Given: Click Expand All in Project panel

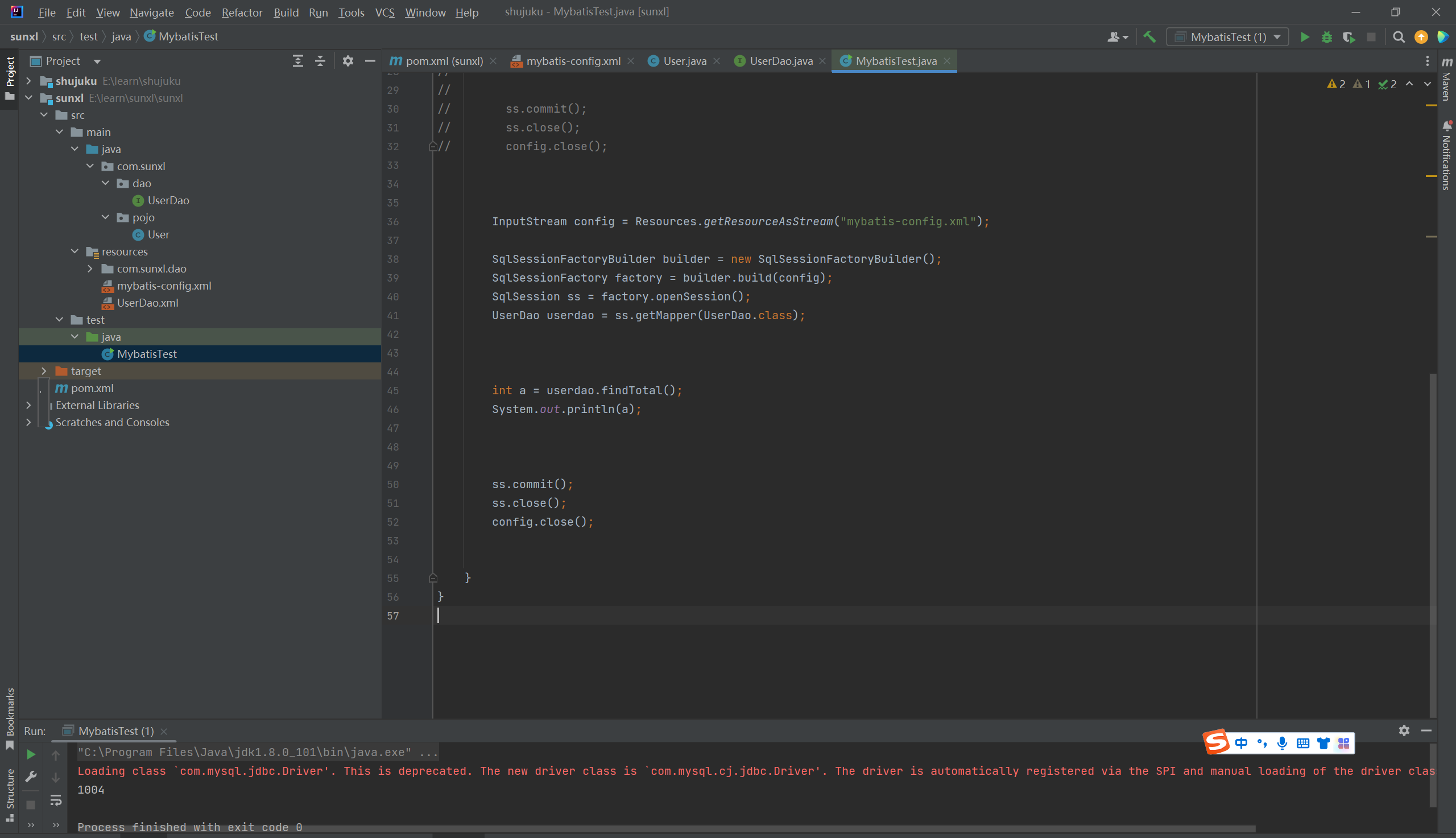Looking at the screenshot, I should point(297,61).
